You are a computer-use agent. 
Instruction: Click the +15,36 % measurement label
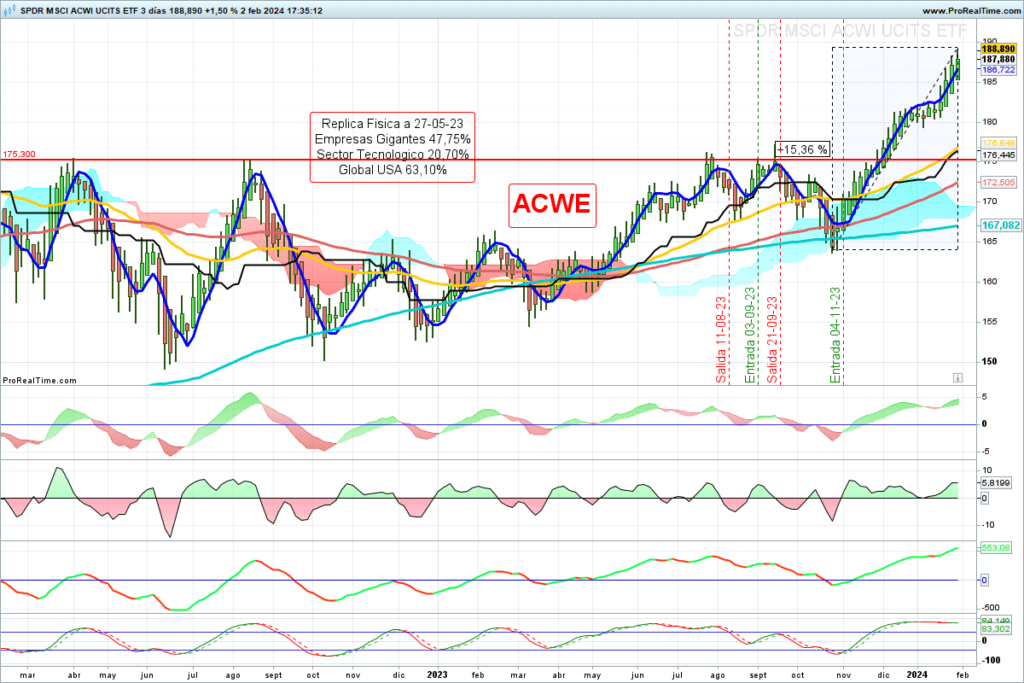point(802,150)
